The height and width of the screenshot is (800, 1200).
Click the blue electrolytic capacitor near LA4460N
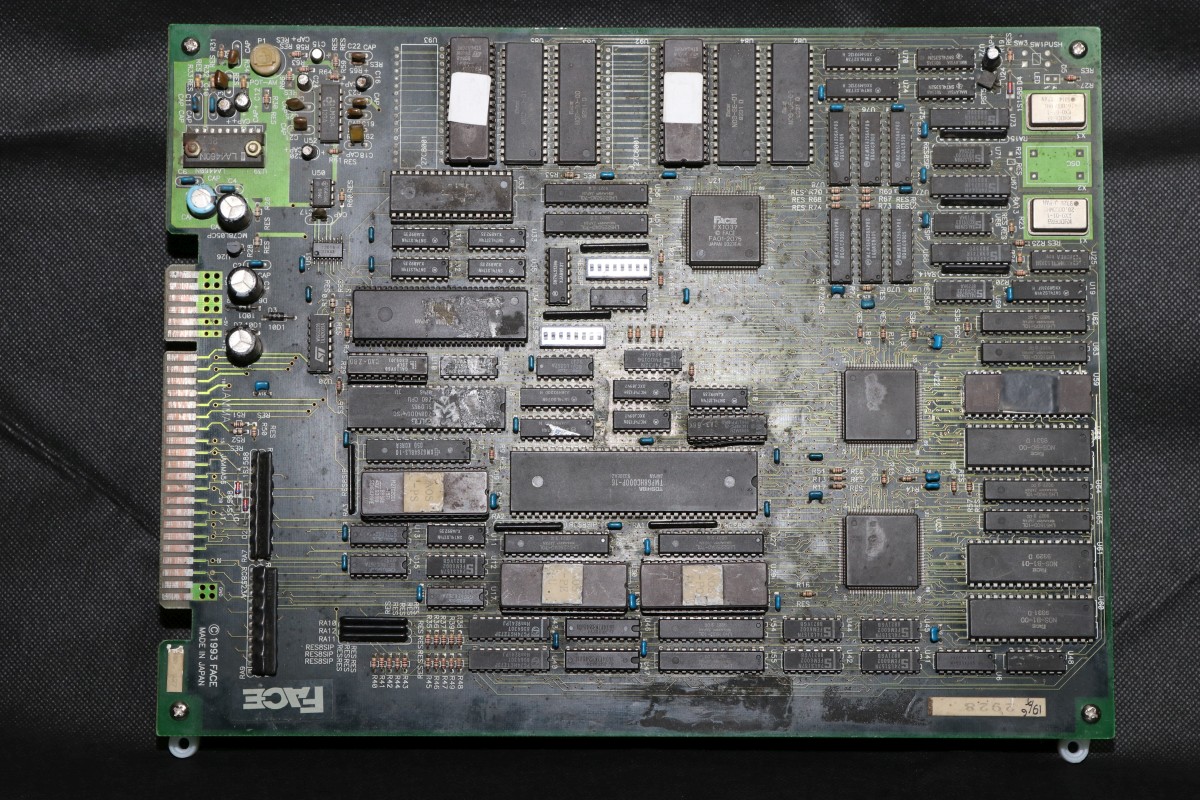203,200
